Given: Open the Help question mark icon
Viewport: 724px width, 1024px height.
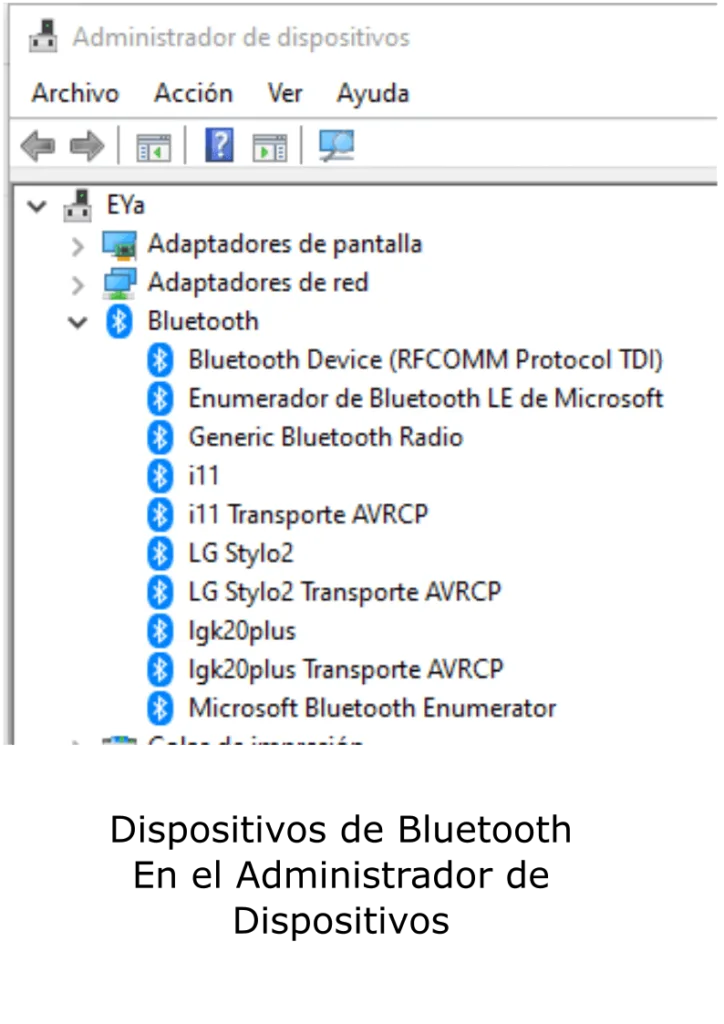Looking at the screenshot, I should [219, 145].
